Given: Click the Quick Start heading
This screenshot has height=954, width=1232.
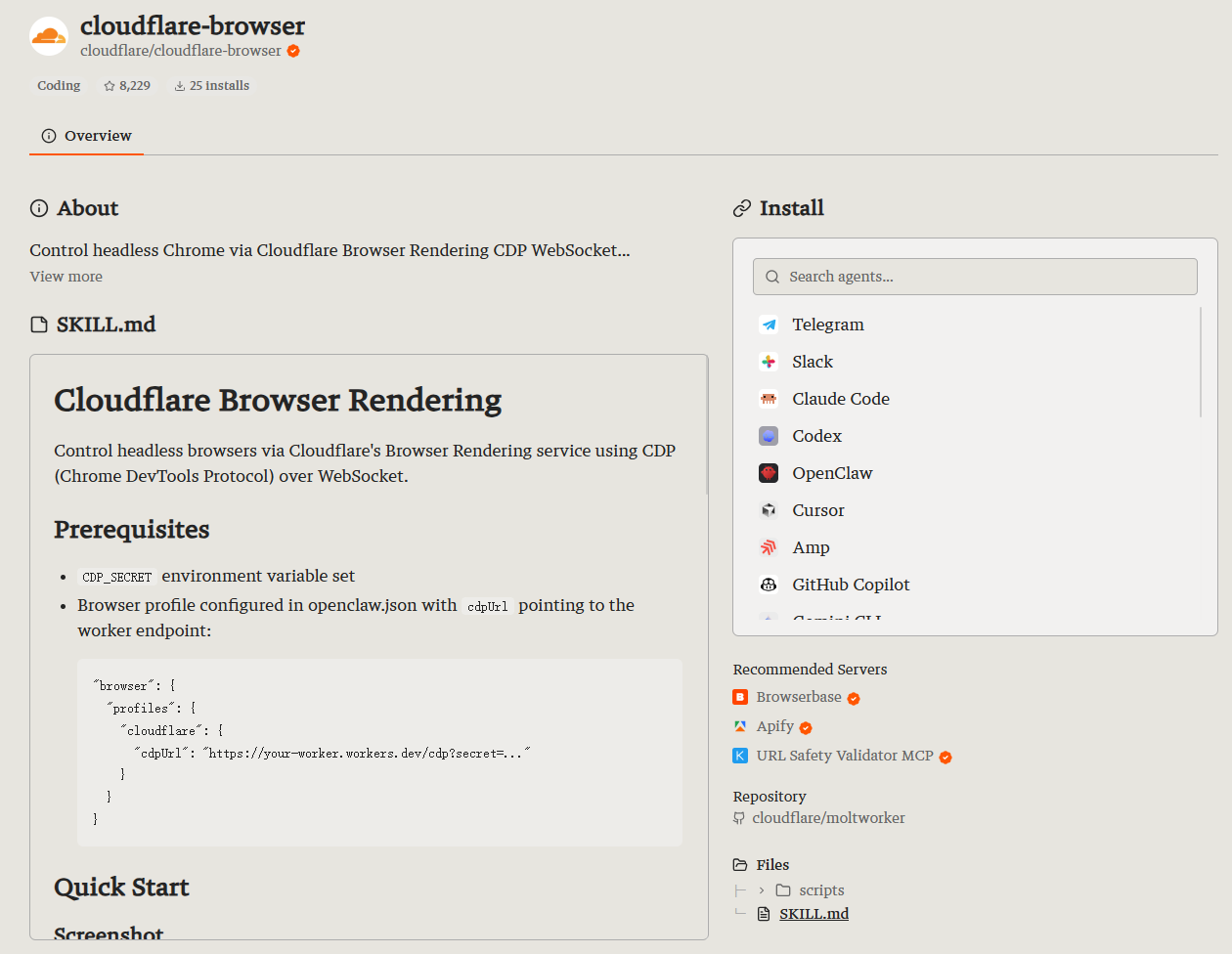Looking at the screenshot, I should click(x=121, y=888).
